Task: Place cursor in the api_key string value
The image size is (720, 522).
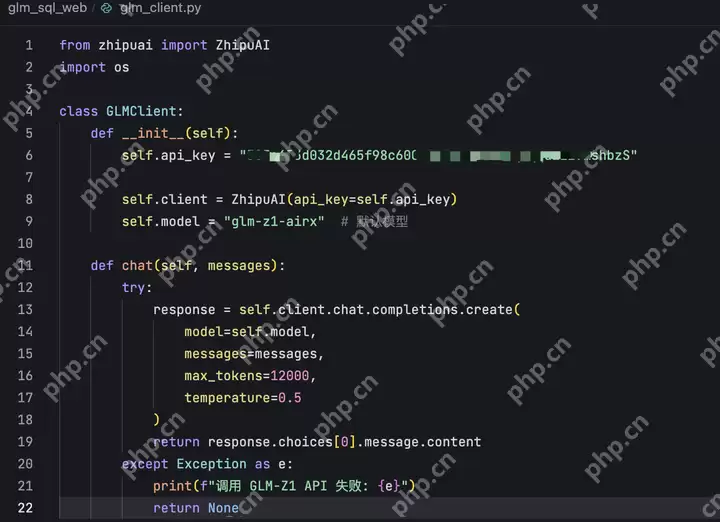Action: click(439, 155)
